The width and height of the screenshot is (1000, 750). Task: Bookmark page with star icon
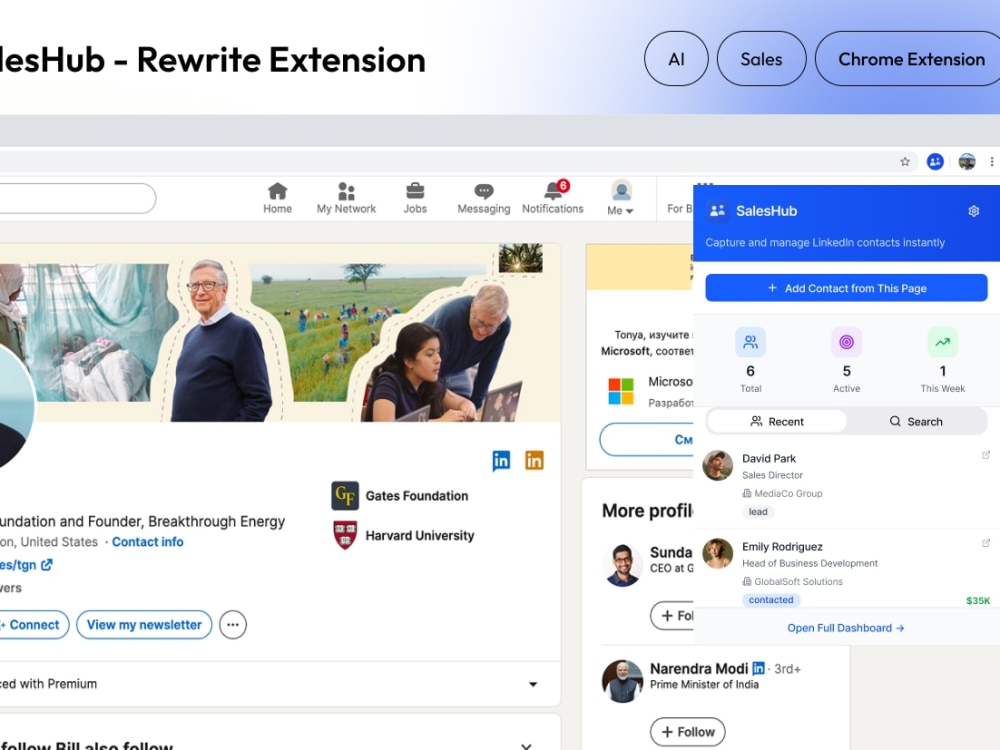click(x=904, y=161)
